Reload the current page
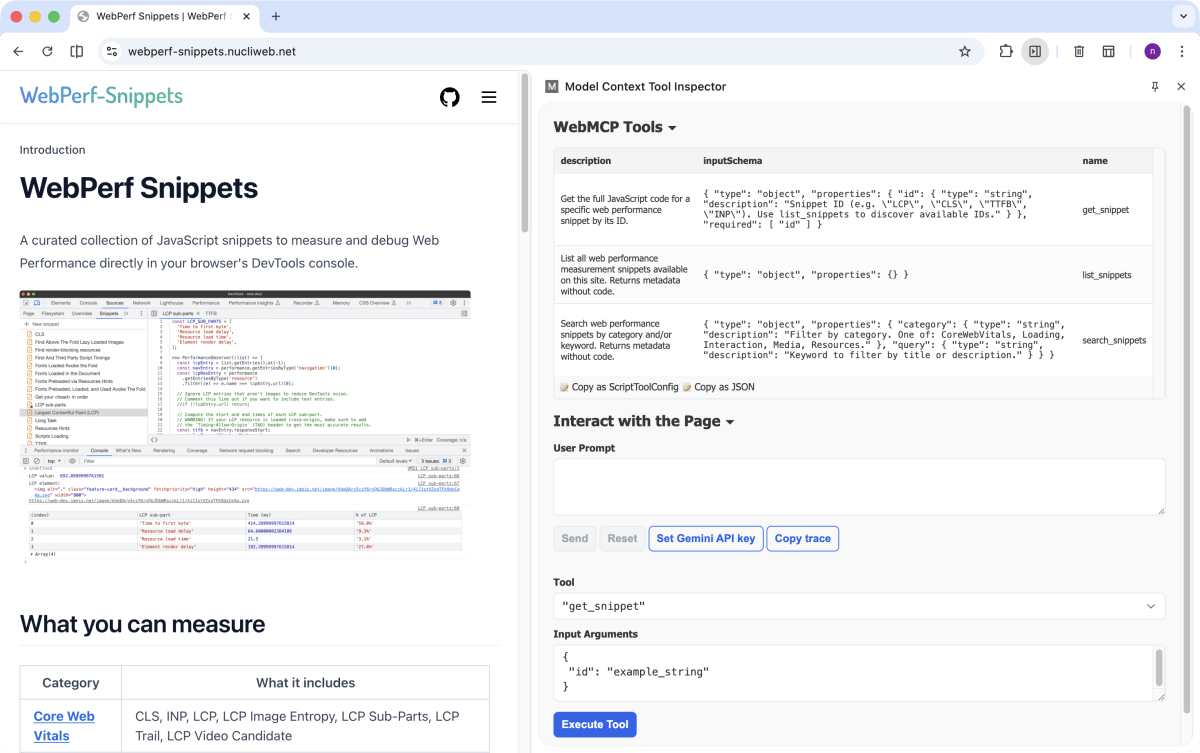This screenshot has width=1200, height=753. 47,51
